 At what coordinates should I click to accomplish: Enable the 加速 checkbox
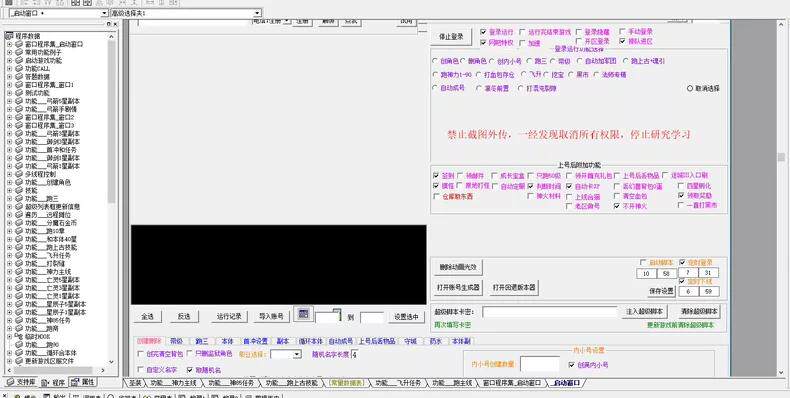click(522, 43)
